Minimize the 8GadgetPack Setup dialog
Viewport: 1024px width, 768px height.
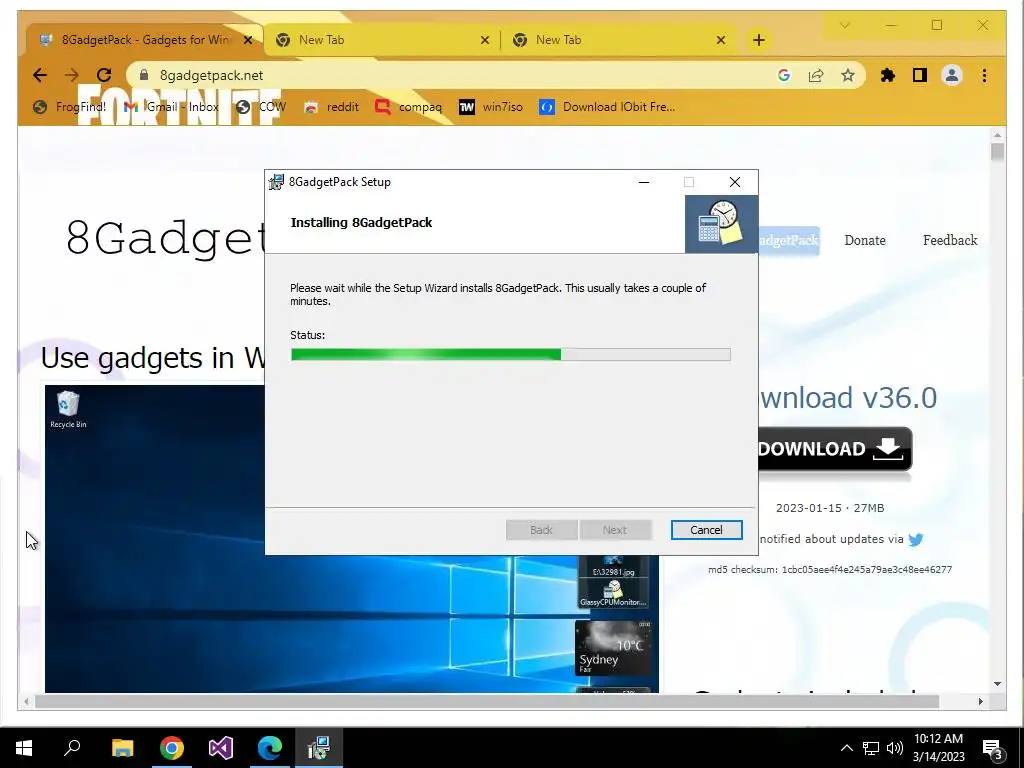point(644,182)
